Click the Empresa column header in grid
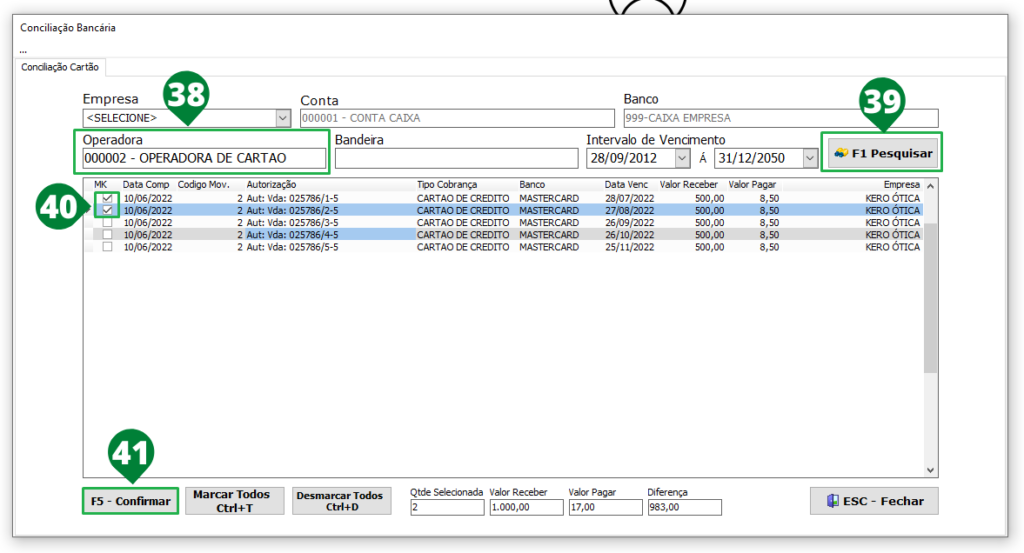The width and height of the screenshot is (1024, 553). (x=902, y=185)
